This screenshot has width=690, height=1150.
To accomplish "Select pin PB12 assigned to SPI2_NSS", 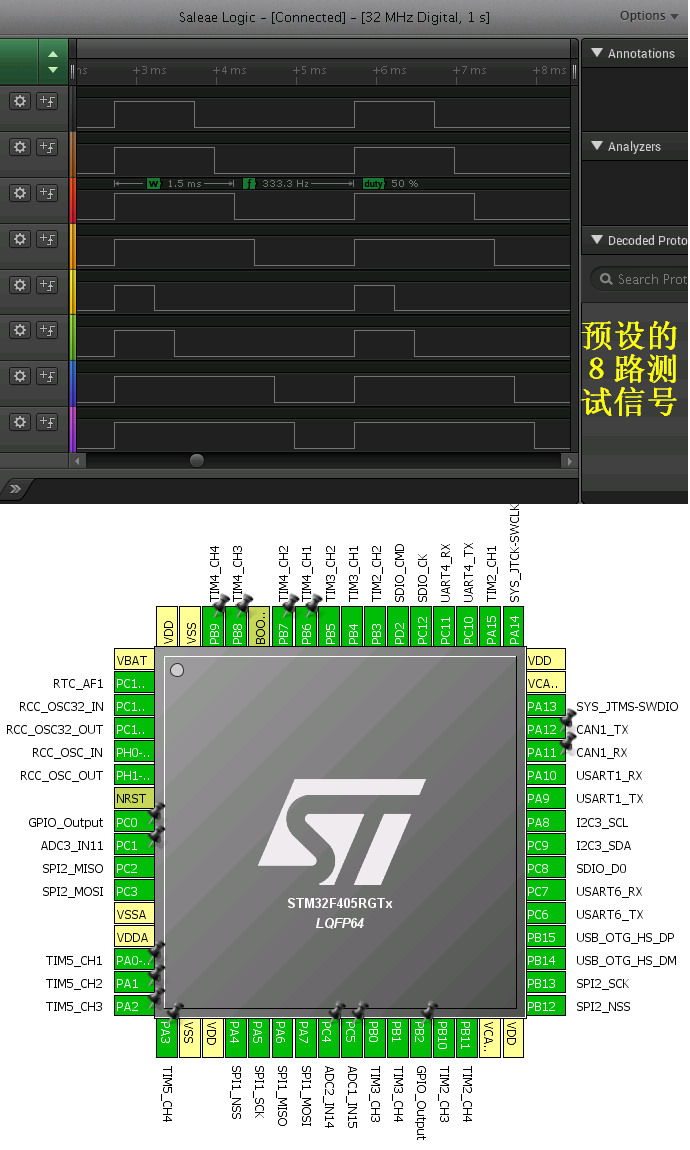I will coord(546,1006).
